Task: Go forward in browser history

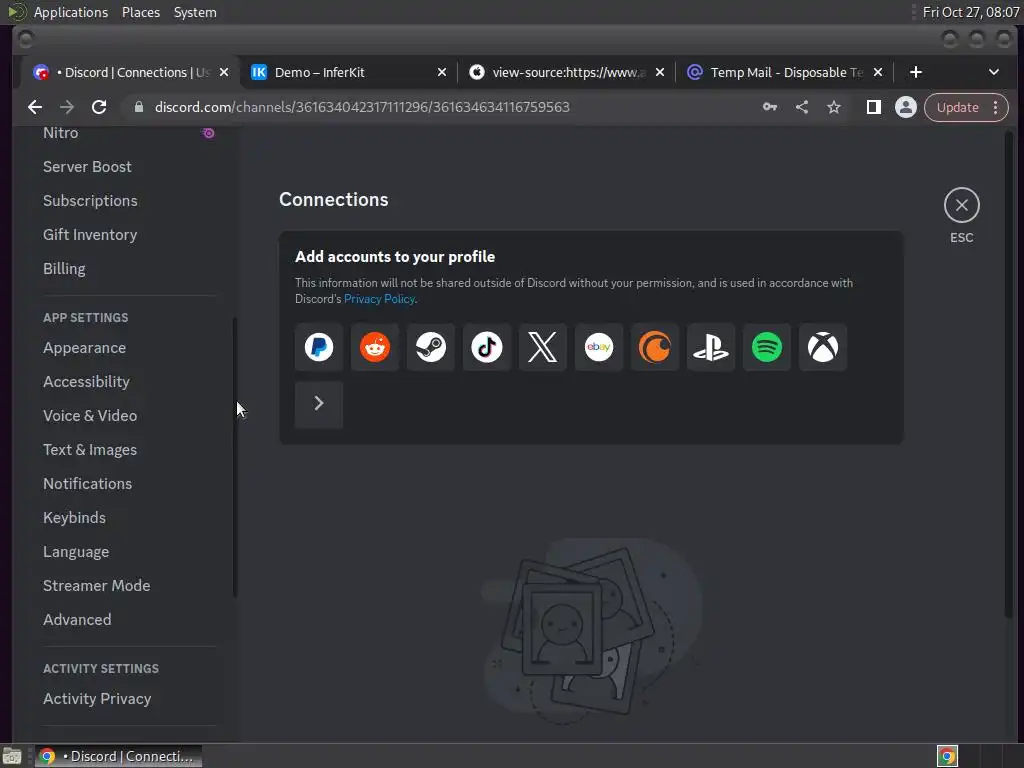Action: (x=67, y=107)
